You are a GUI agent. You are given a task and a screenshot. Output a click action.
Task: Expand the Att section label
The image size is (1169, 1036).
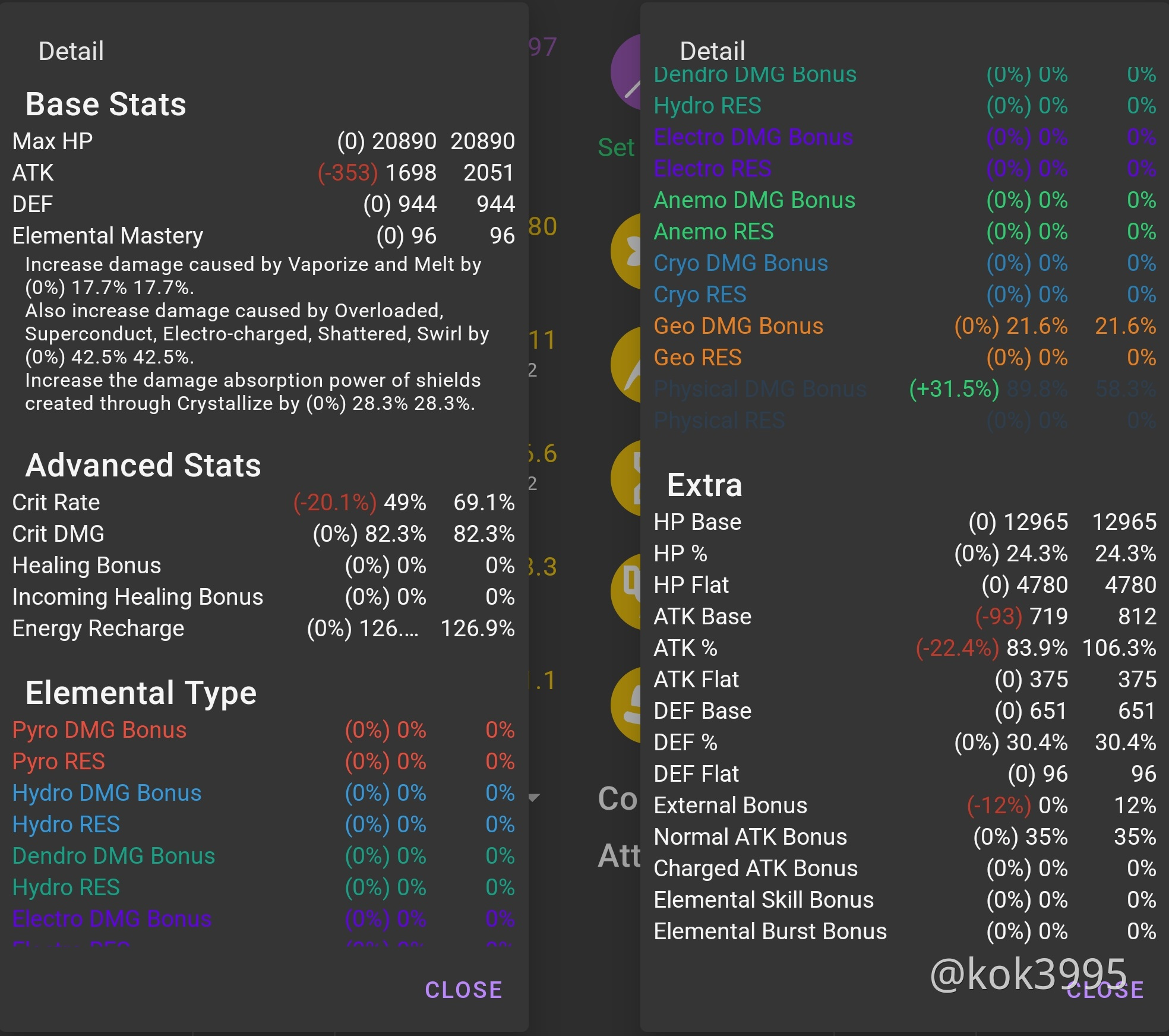tap(620, 855)
